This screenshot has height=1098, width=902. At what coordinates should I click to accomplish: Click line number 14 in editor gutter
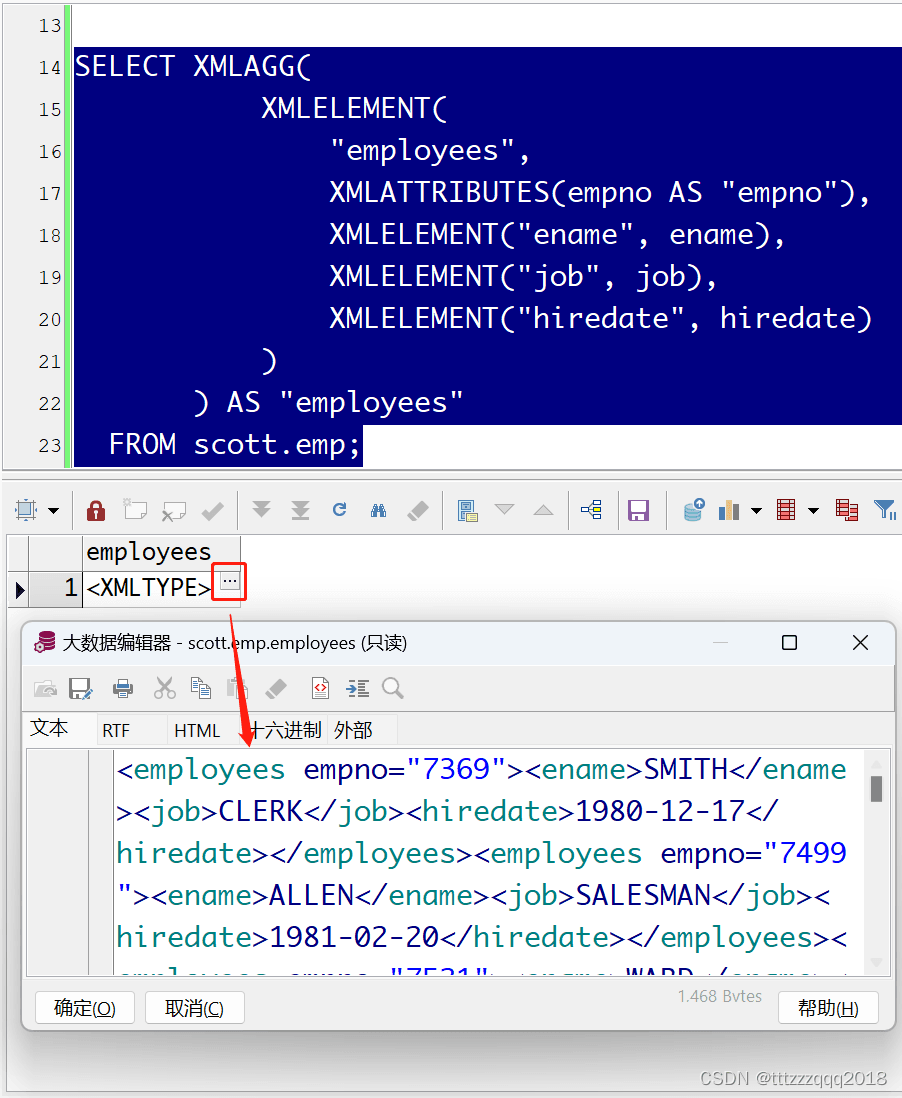click(x=50, y=67)
